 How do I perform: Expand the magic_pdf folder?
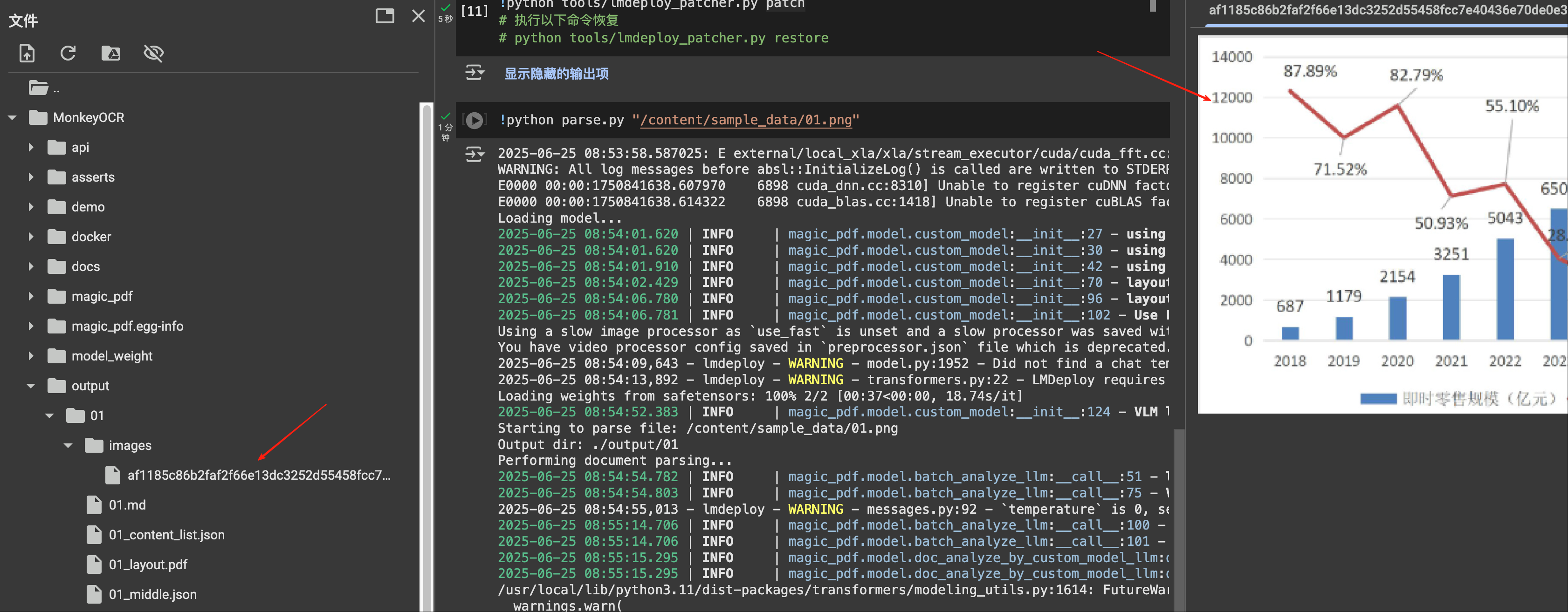pos(30,297)
